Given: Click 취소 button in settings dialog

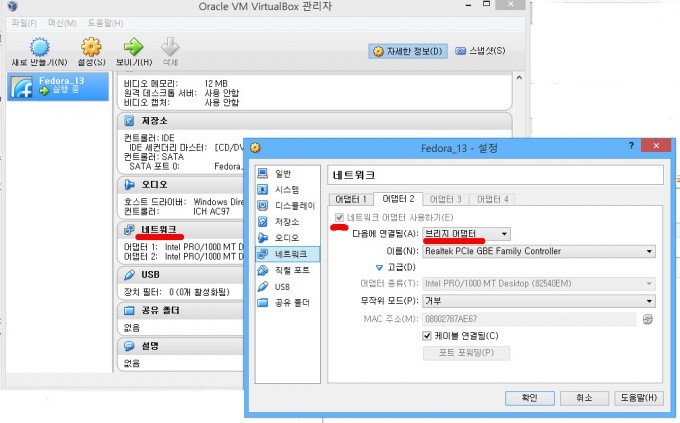Looking at the screenshot, I should [583, 397].
